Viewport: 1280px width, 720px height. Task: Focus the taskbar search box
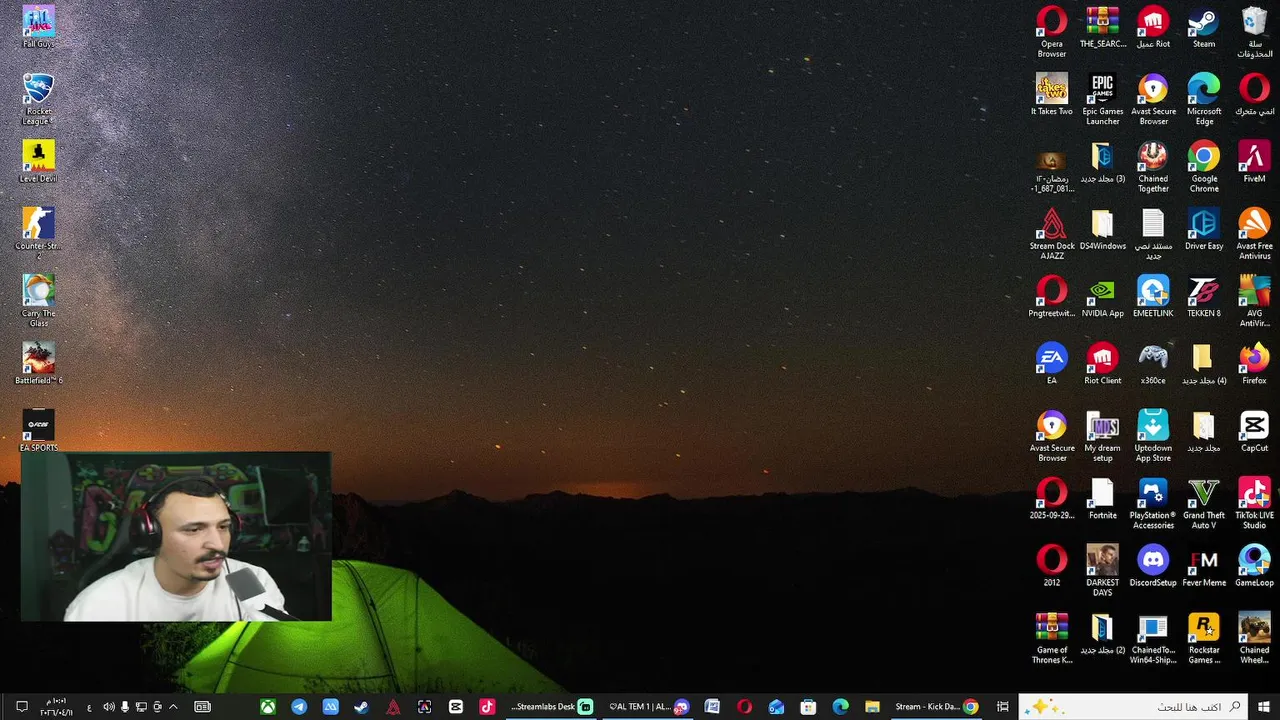[x=1134, y=707]
